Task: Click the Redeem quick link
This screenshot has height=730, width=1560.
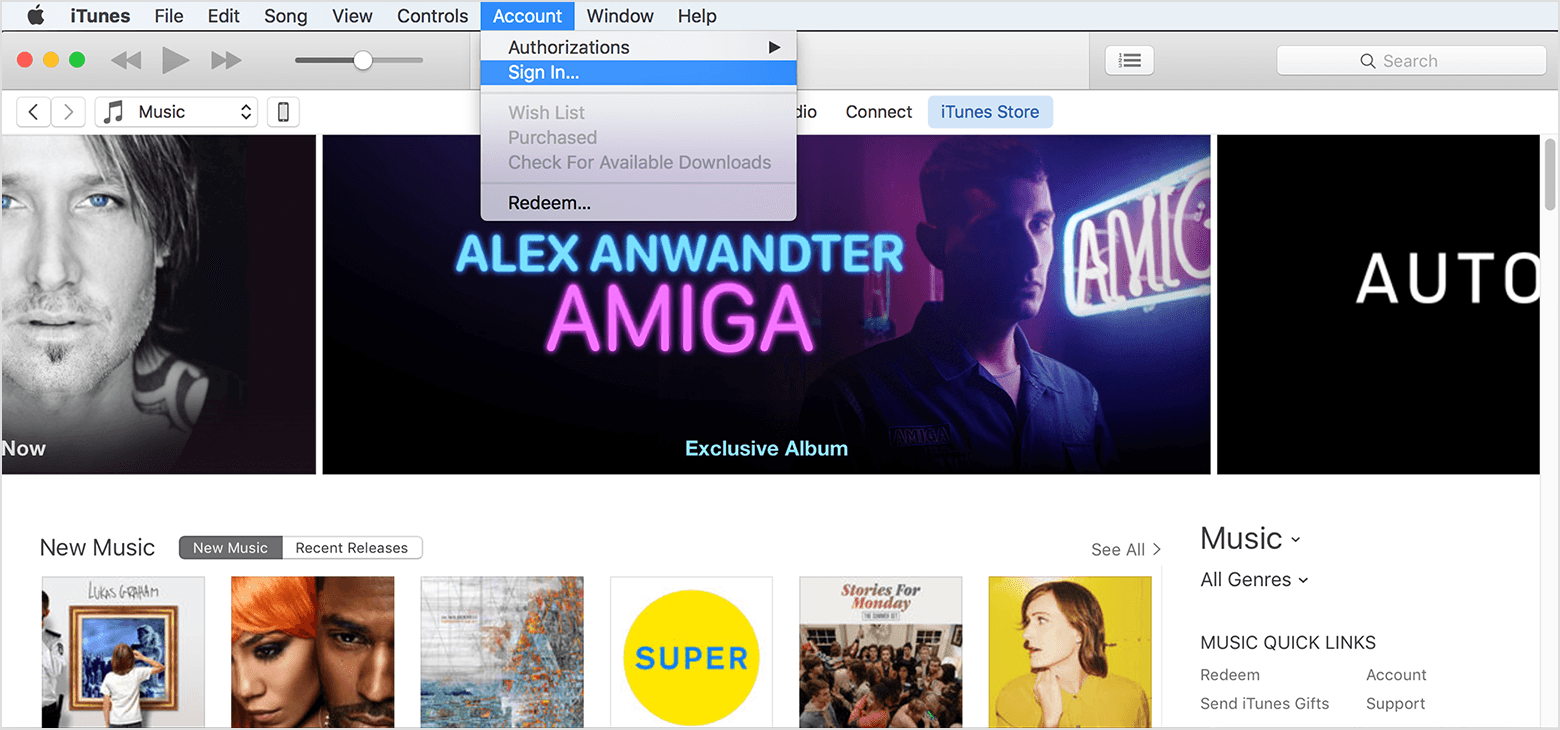Action: pyautogui.click(x=1230, y=675)
